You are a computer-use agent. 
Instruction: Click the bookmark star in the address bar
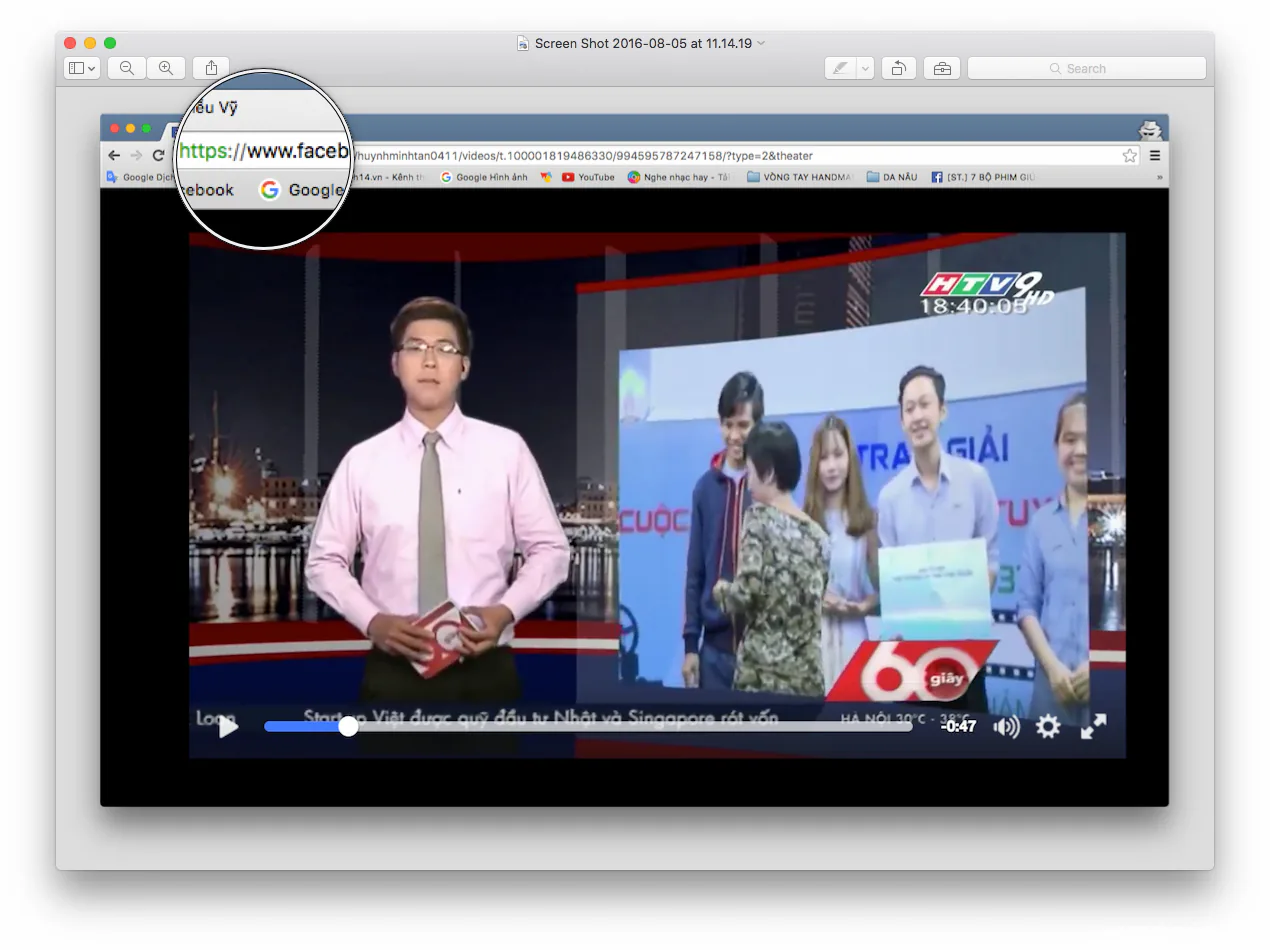1129,155
